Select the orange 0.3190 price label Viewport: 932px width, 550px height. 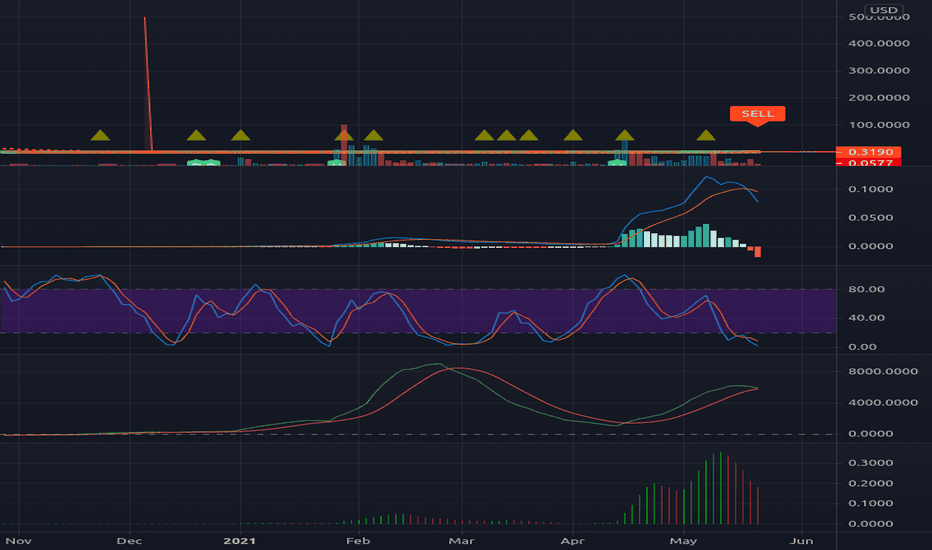pos(868,152)
